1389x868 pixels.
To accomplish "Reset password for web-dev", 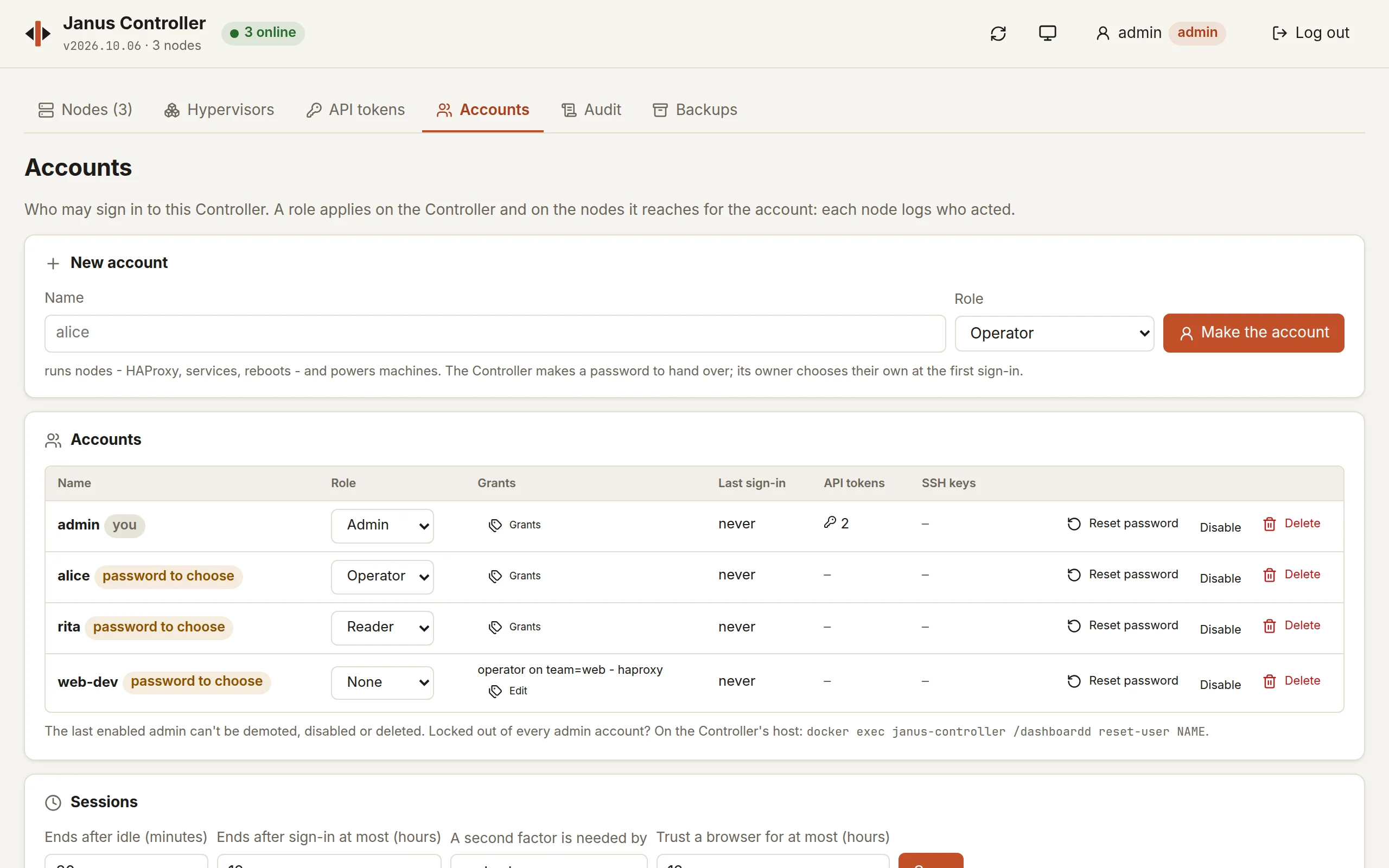I will tap(1122, 681).
